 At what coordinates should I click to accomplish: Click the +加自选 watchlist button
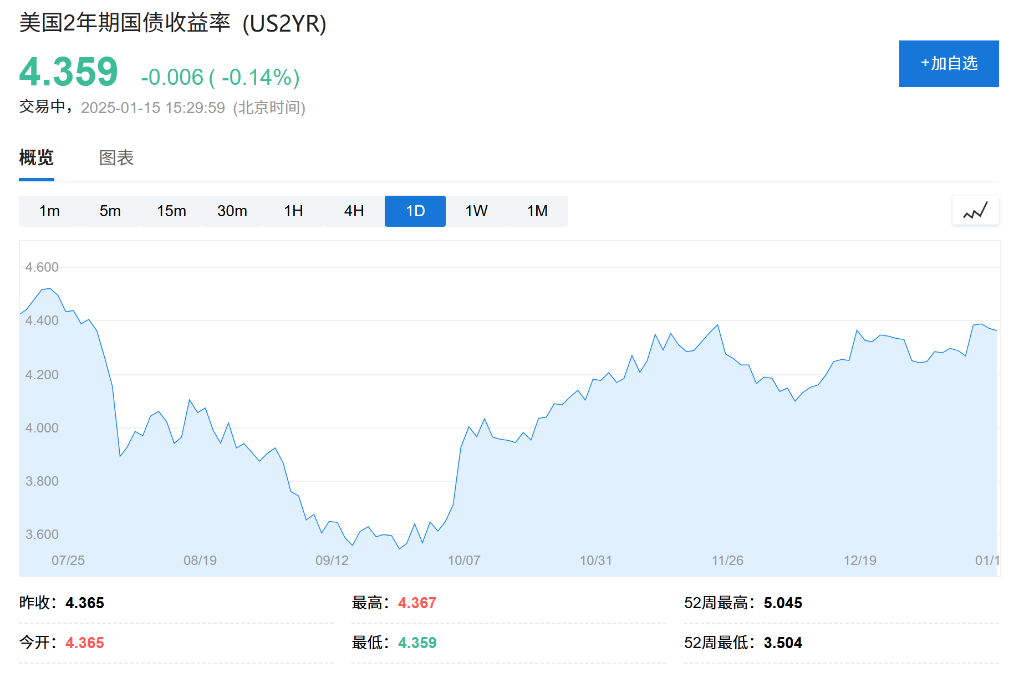[948, 63]
